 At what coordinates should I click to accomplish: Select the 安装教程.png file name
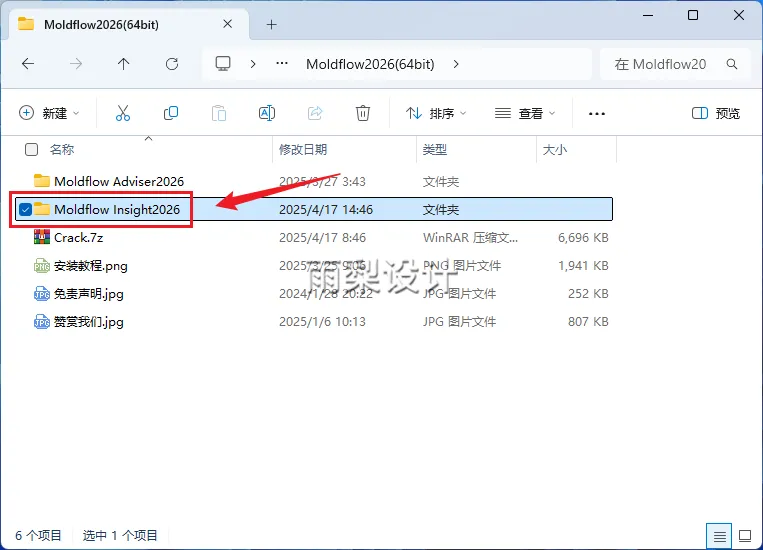[91, 266]
